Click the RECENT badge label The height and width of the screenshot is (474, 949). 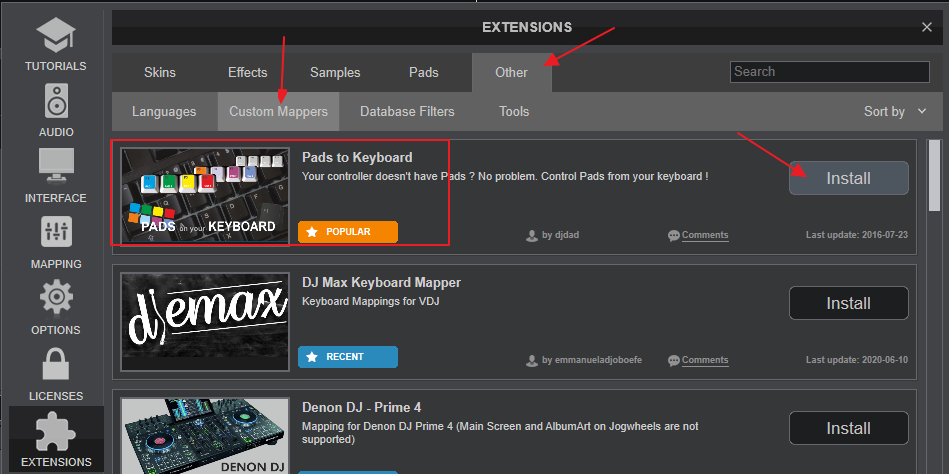[x=348, y=357]
